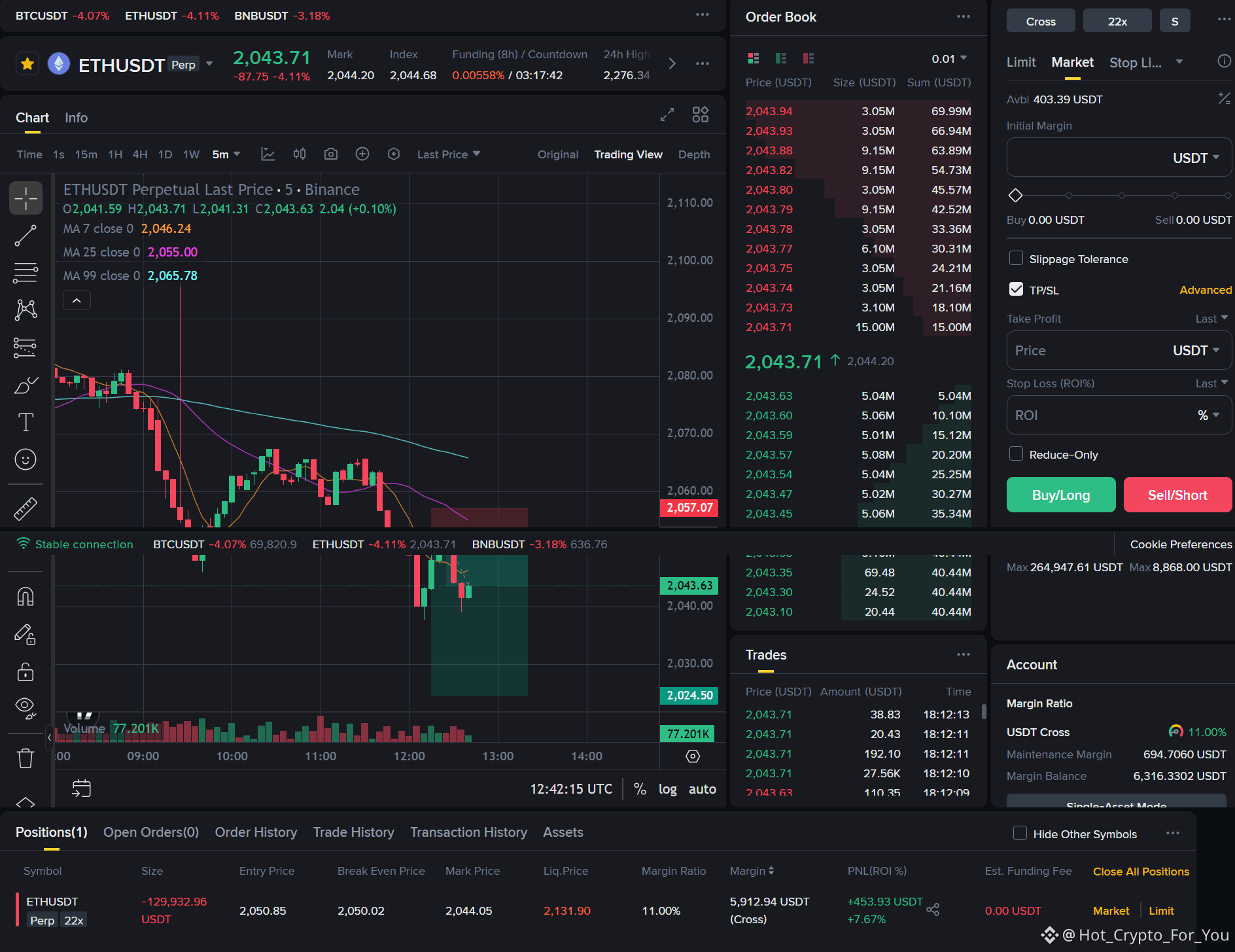Image resolution: width=1235 pixels, height=952 pixels.
Task: Open the go-to-date calendar icon
Action: click(x=82, y=788)
